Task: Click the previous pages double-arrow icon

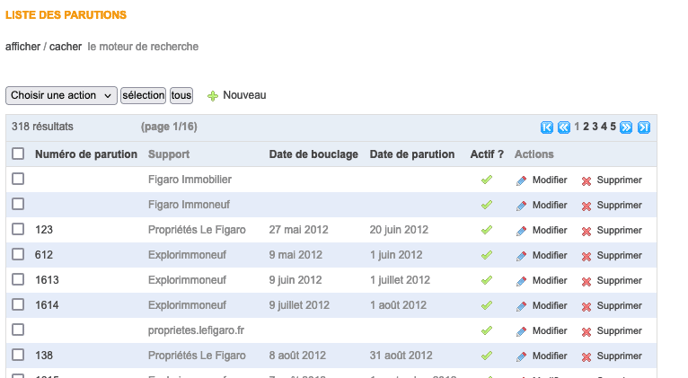Action: (x=564, y=127)
